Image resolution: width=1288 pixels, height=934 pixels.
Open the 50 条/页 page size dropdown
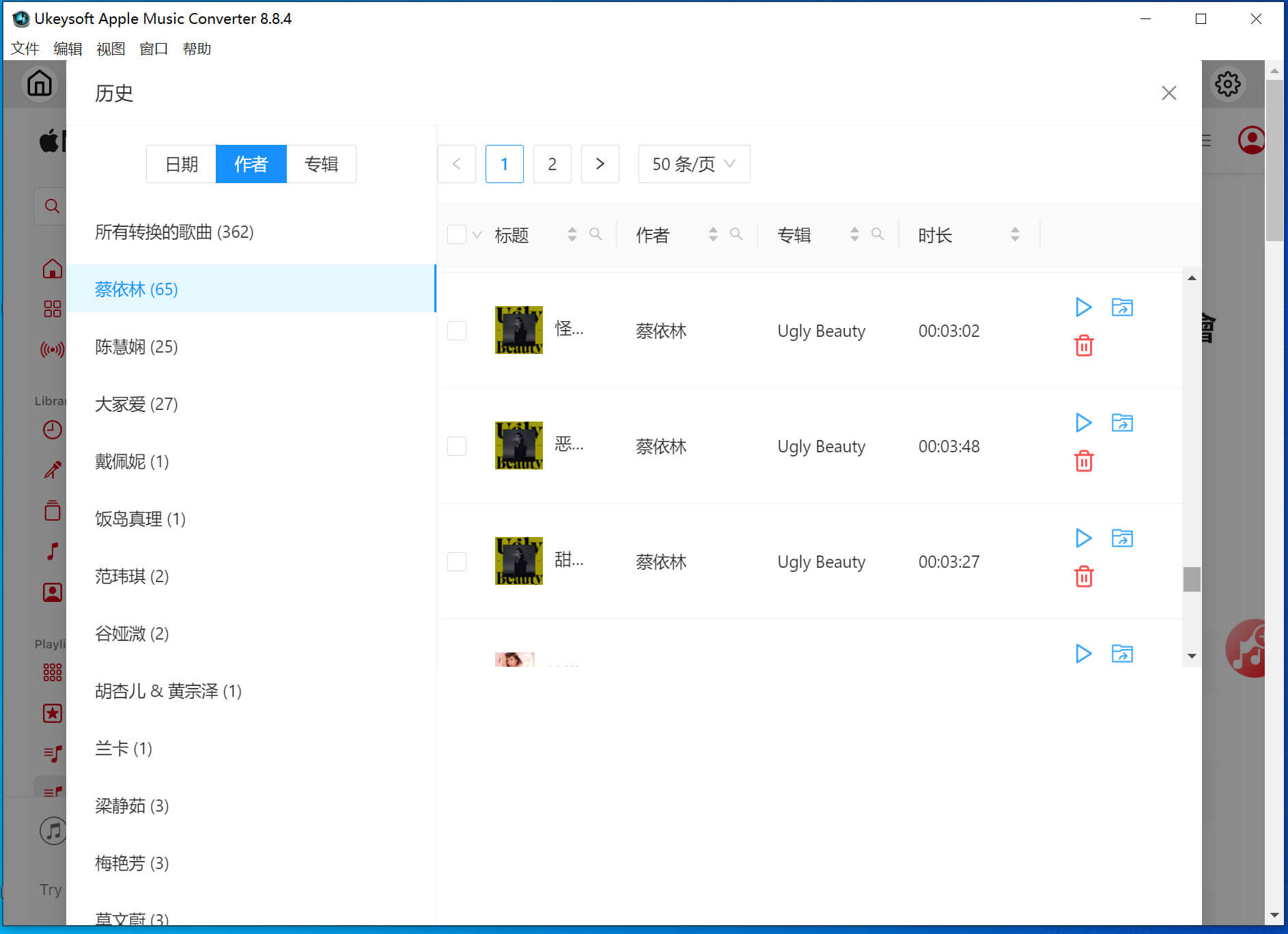694,164
